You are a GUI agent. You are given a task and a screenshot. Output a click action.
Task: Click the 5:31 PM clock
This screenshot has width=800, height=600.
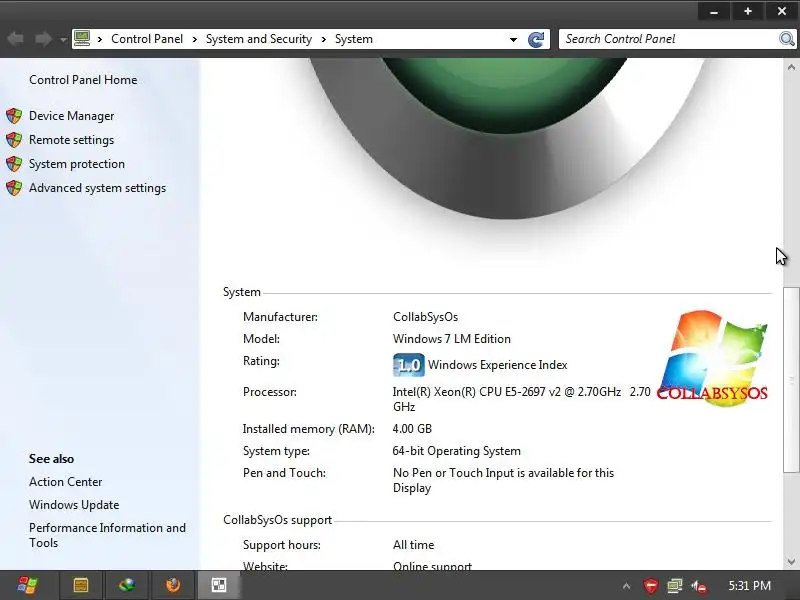749,586
